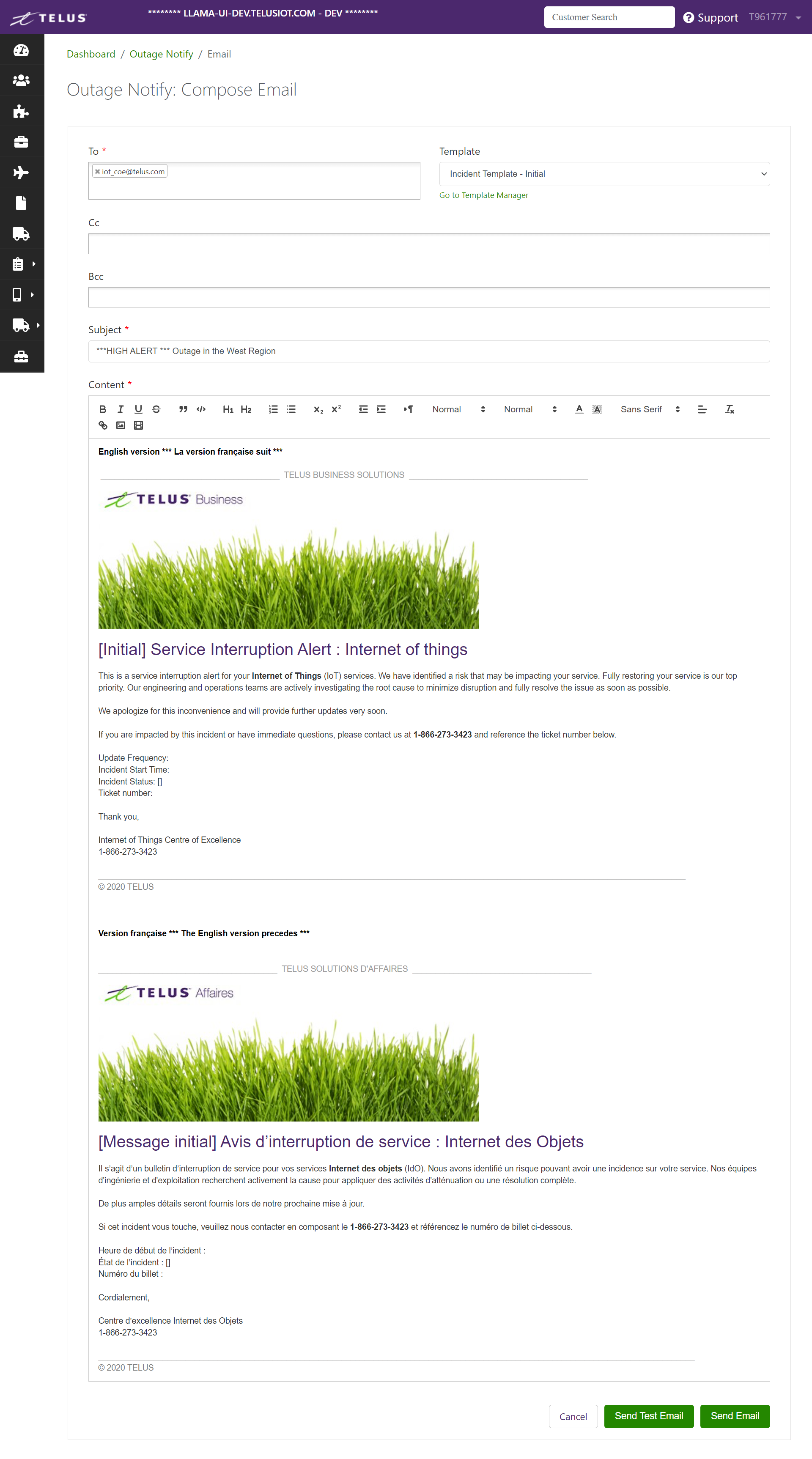The width and height of the screenshot is (812, 1459).
Task: Decrease indent in editor
Action: [363, 409]
